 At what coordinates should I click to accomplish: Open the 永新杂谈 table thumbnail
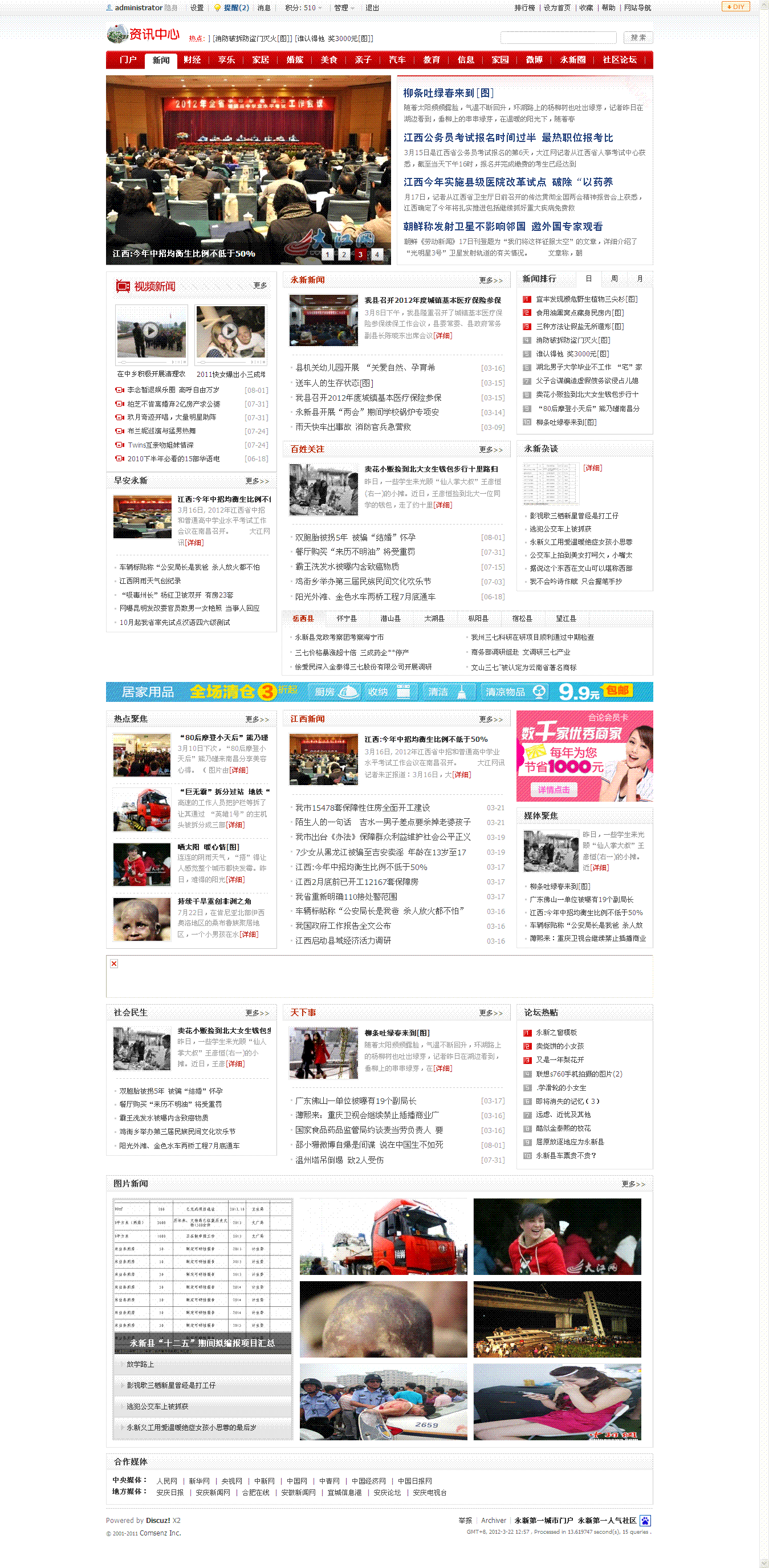pos(550,484)
